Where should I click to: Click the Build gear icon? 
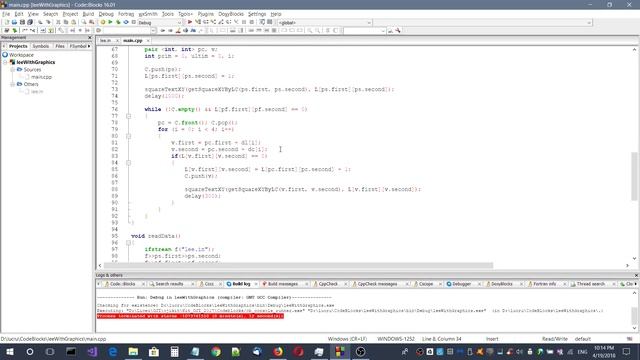(102, 22)
